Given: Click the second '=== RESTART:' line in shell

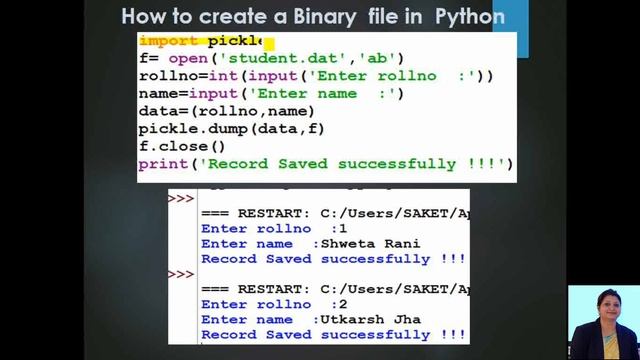Looking at the screenshot, I should 335,289.
